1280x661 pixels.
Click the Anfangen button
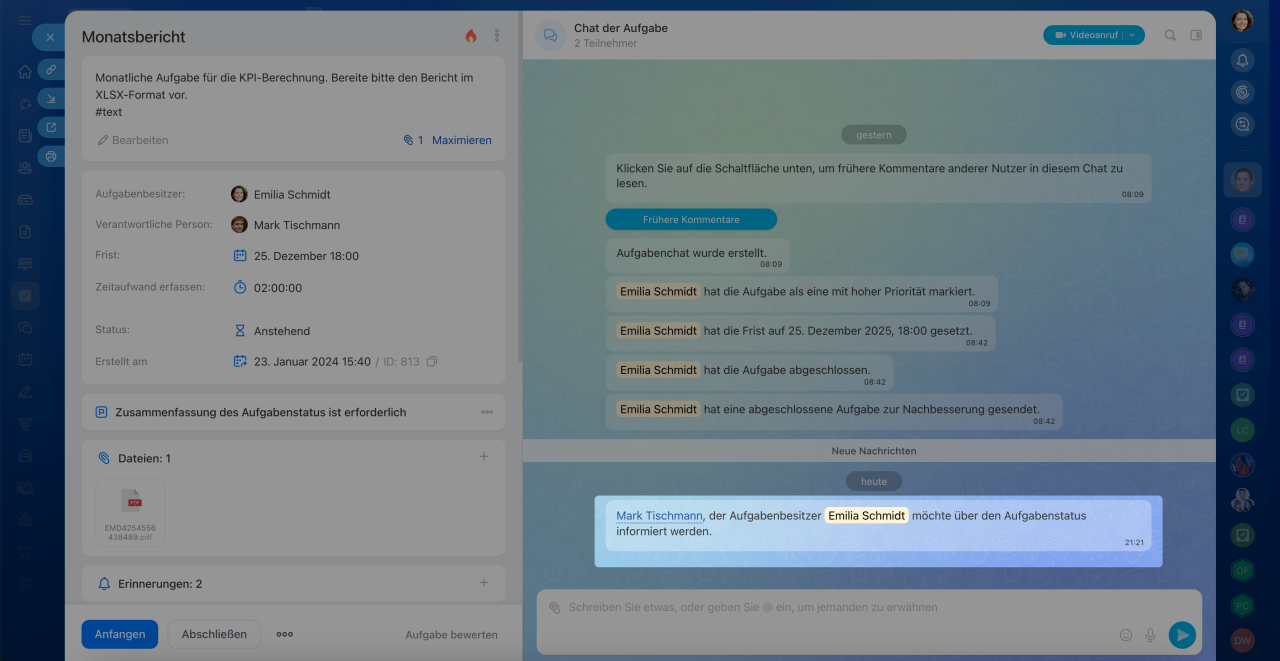click(x=120, y=634)
